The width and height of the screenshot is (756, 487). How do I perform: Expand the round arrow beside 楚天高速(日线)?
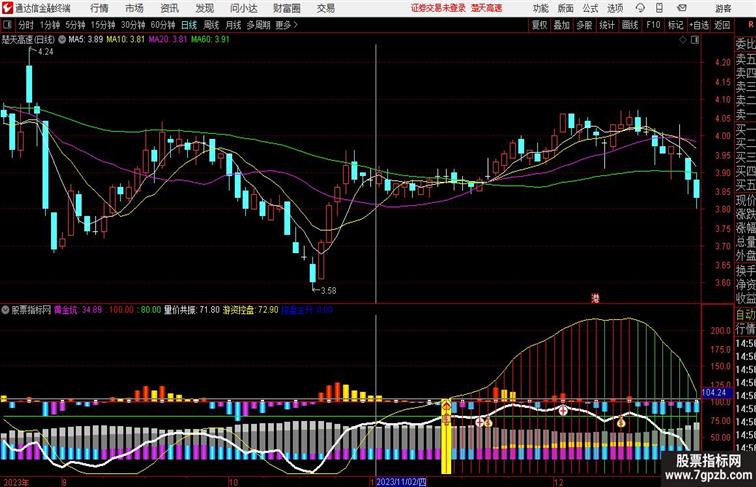pyautogui.click(x=62, y=40)
